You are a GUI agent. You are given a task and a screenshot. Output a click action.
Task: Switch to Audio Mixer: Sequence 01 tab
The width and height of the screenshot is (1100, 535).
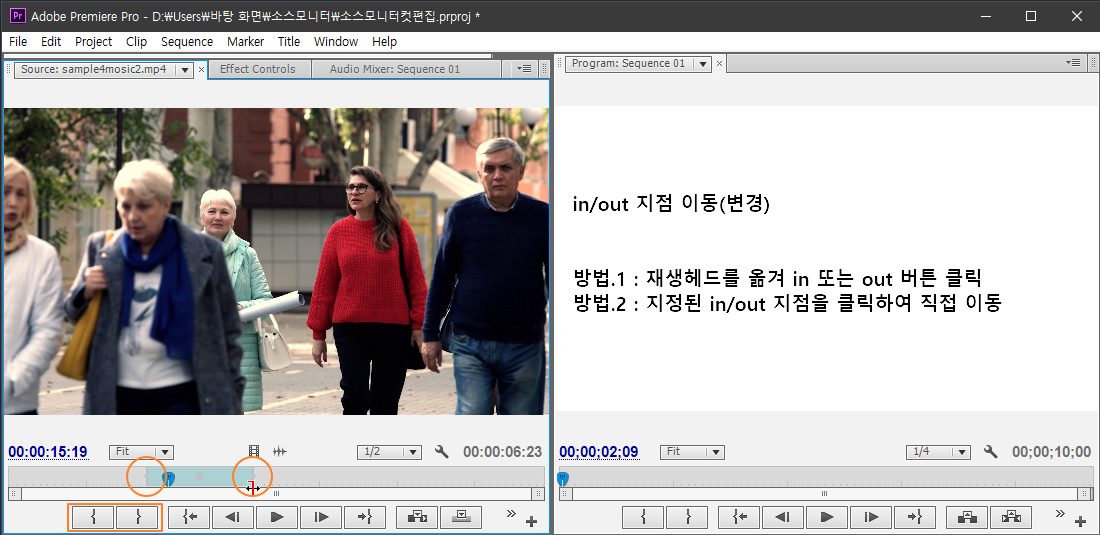395,69
